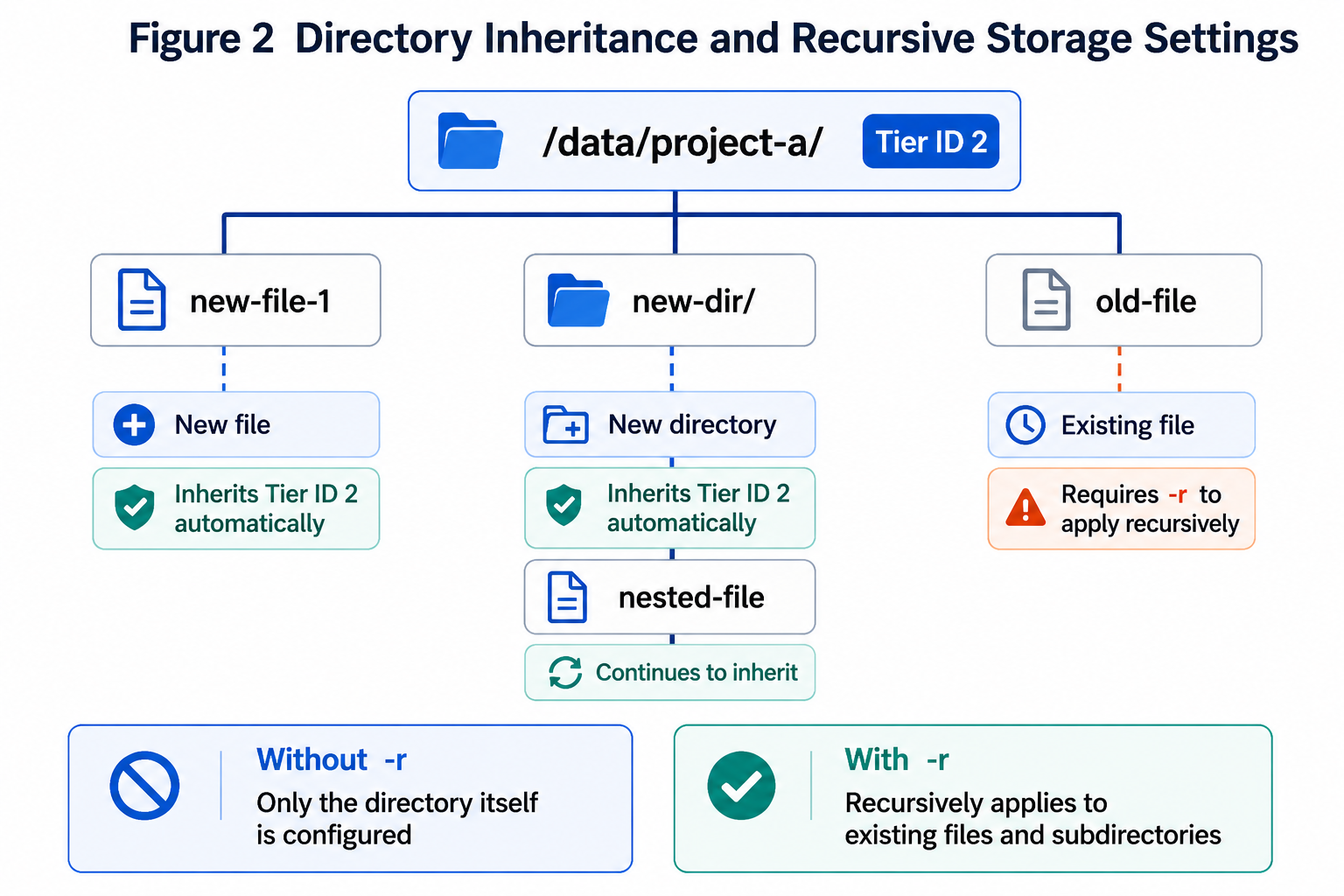Select the /data/project-a/ path text
Image resolution: width=1344 pixels, height=896 pixels.
point(682,142)
